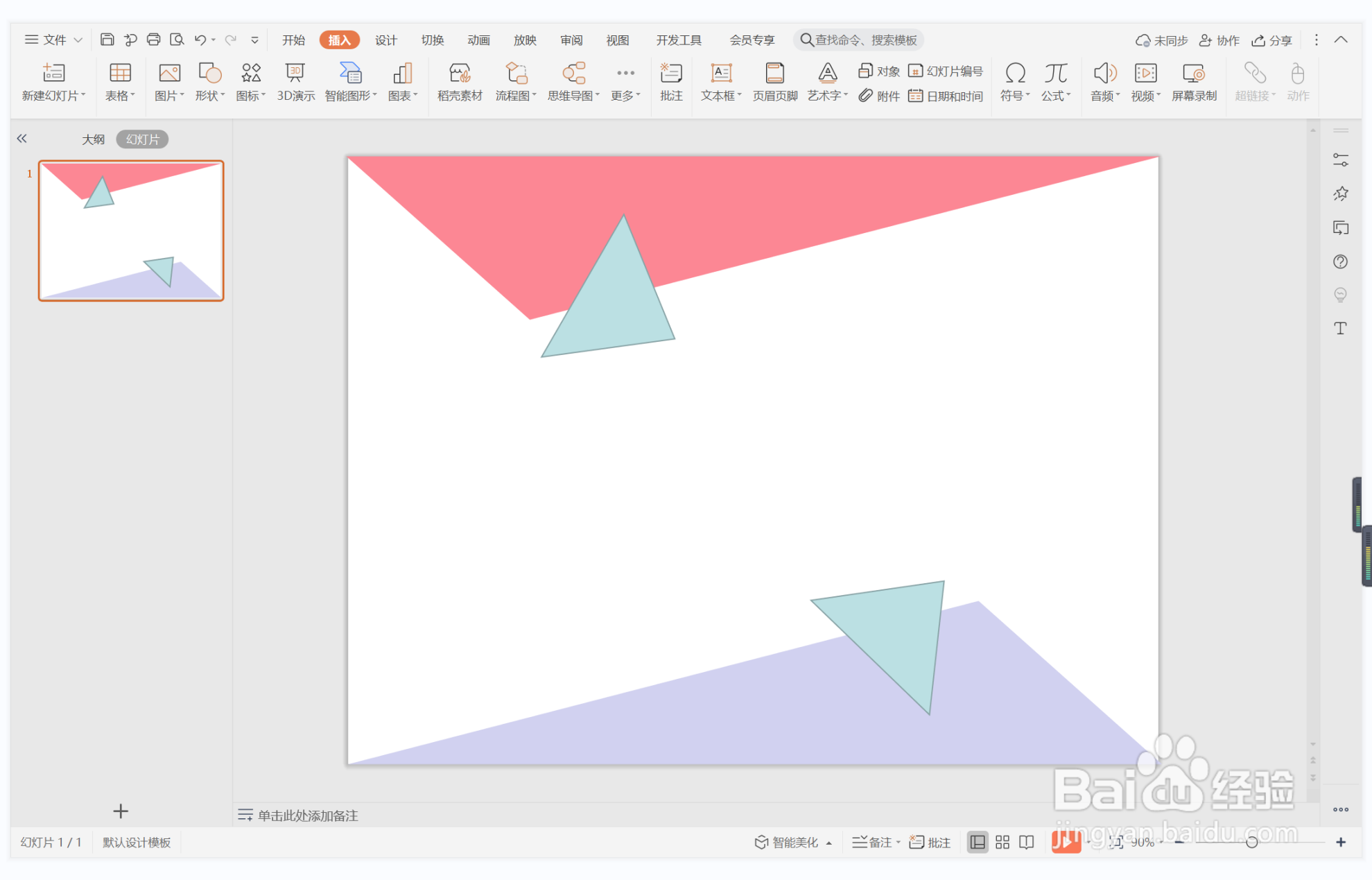Click the 分享 share button

pos(1271,40)
